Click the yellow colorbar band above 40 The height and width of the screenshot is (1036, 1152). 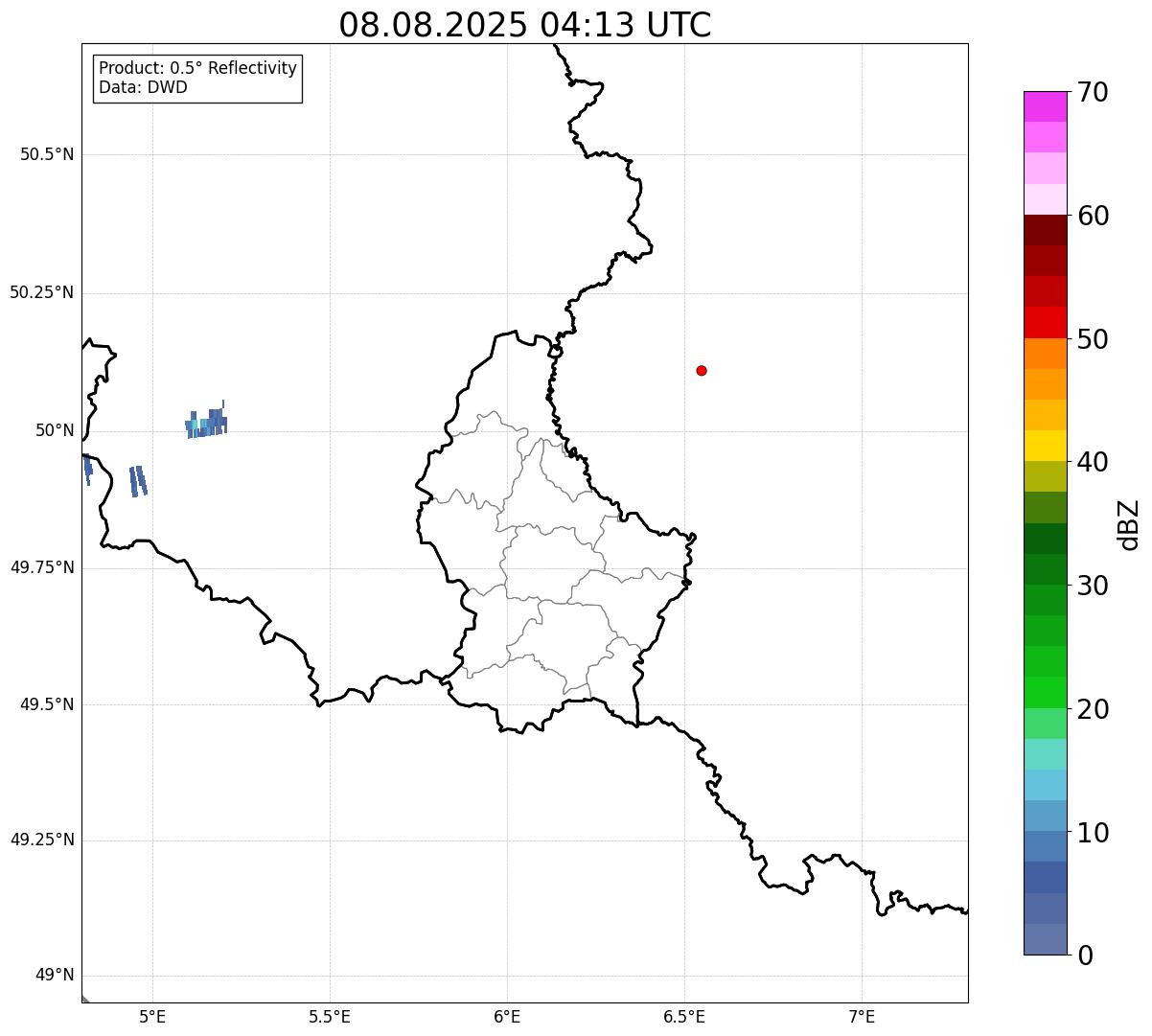tap(1045, 446)
